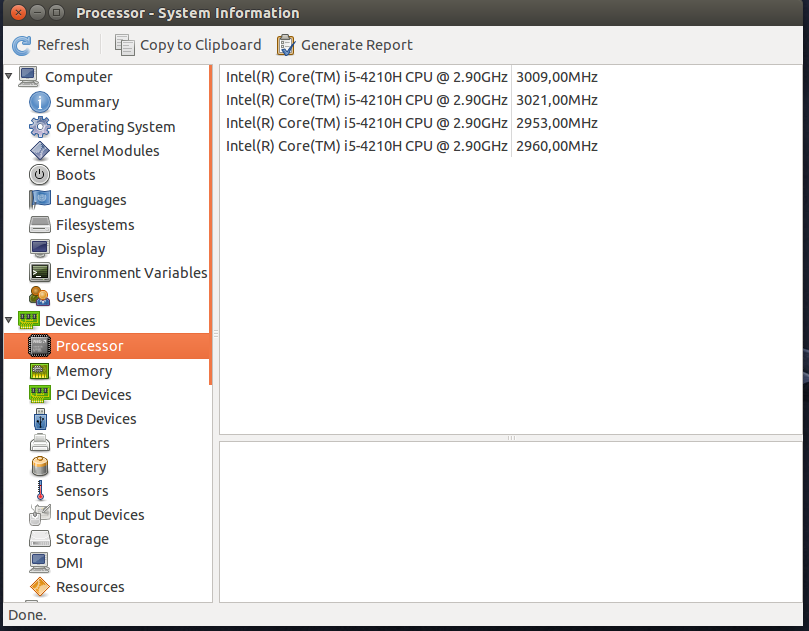Click the Display monitor icon

pos(40,249)
